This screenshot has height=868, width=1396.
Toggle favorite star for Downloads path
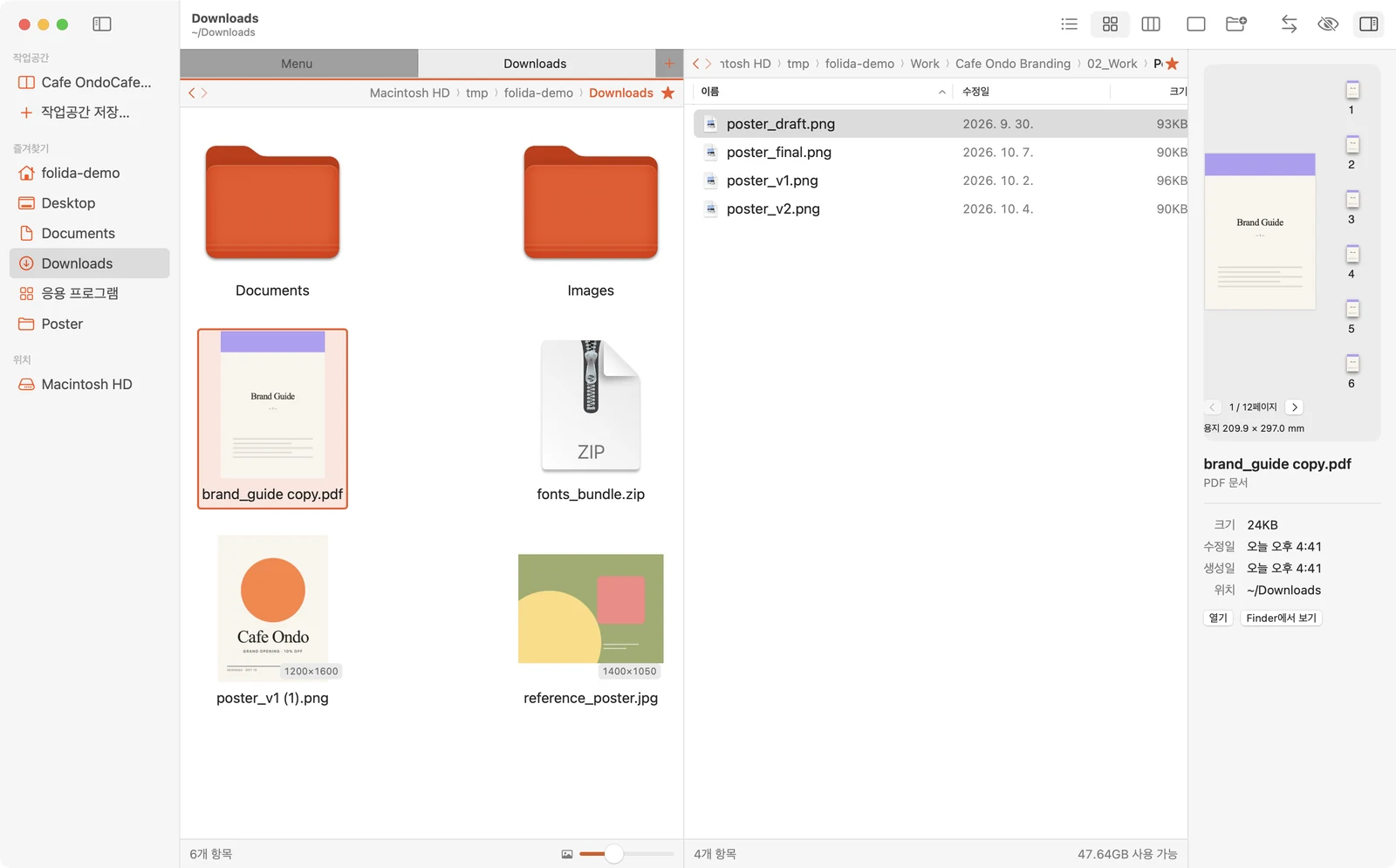pyautogui.click(x=668, y=92)
